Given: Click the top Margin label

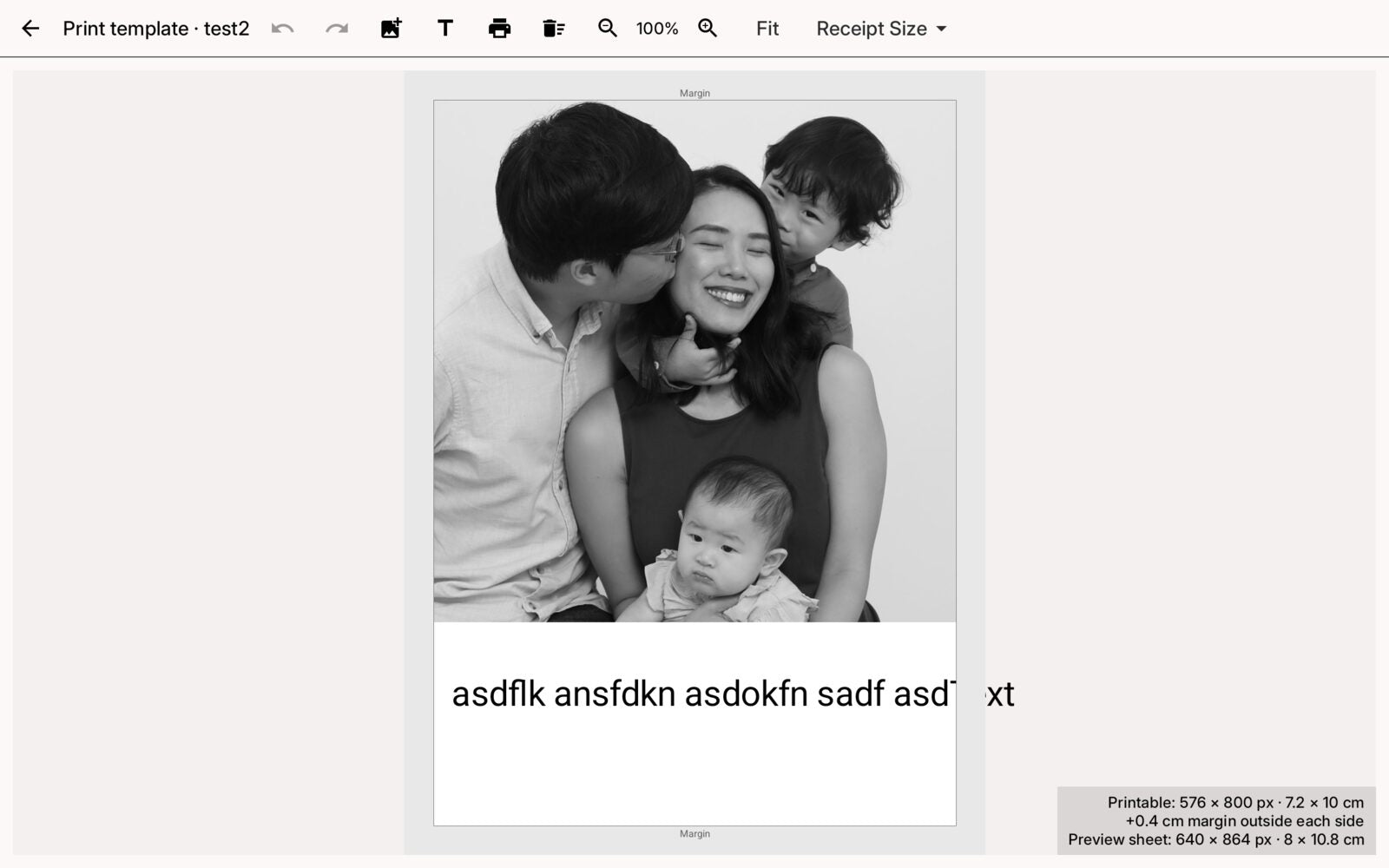Looking at the screenshot, I should coord(694,93).
